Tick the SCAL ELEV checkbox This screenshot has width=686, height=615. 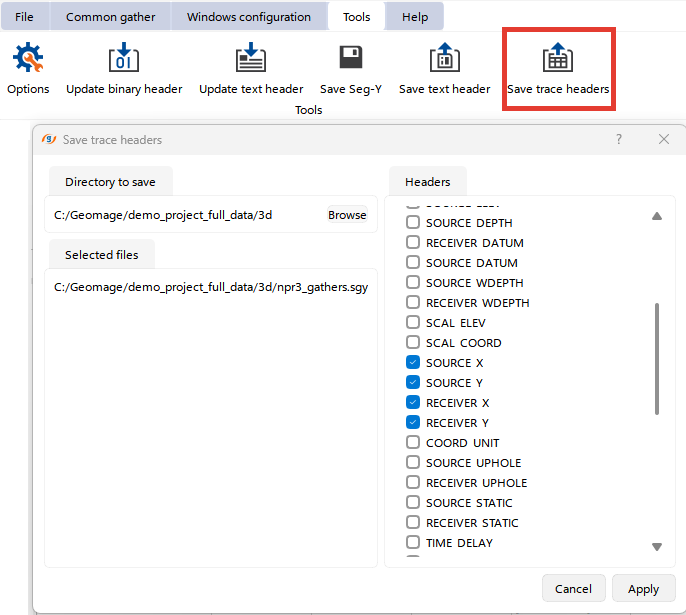pos(413,322)
